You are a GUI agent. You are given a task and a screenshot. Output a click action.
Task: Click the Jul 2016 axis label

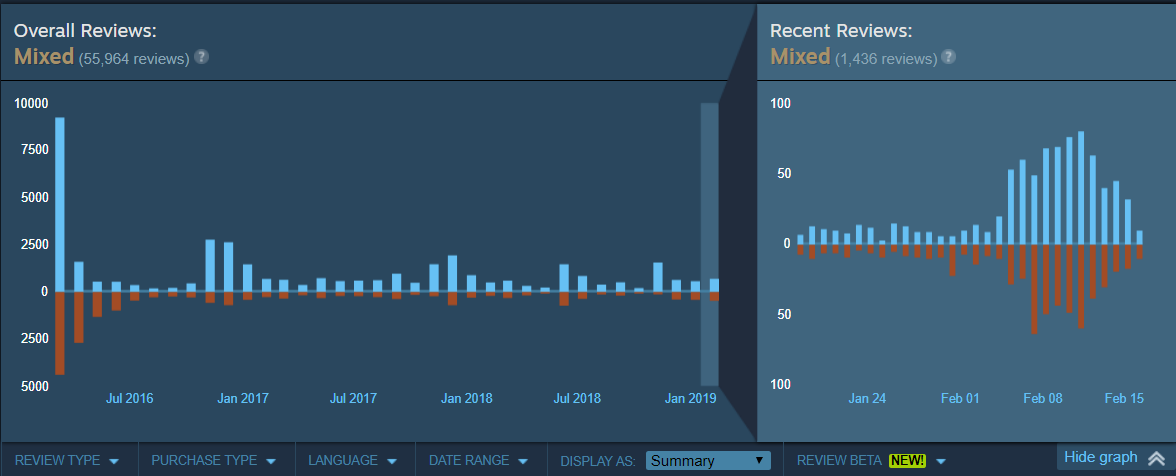129,398
